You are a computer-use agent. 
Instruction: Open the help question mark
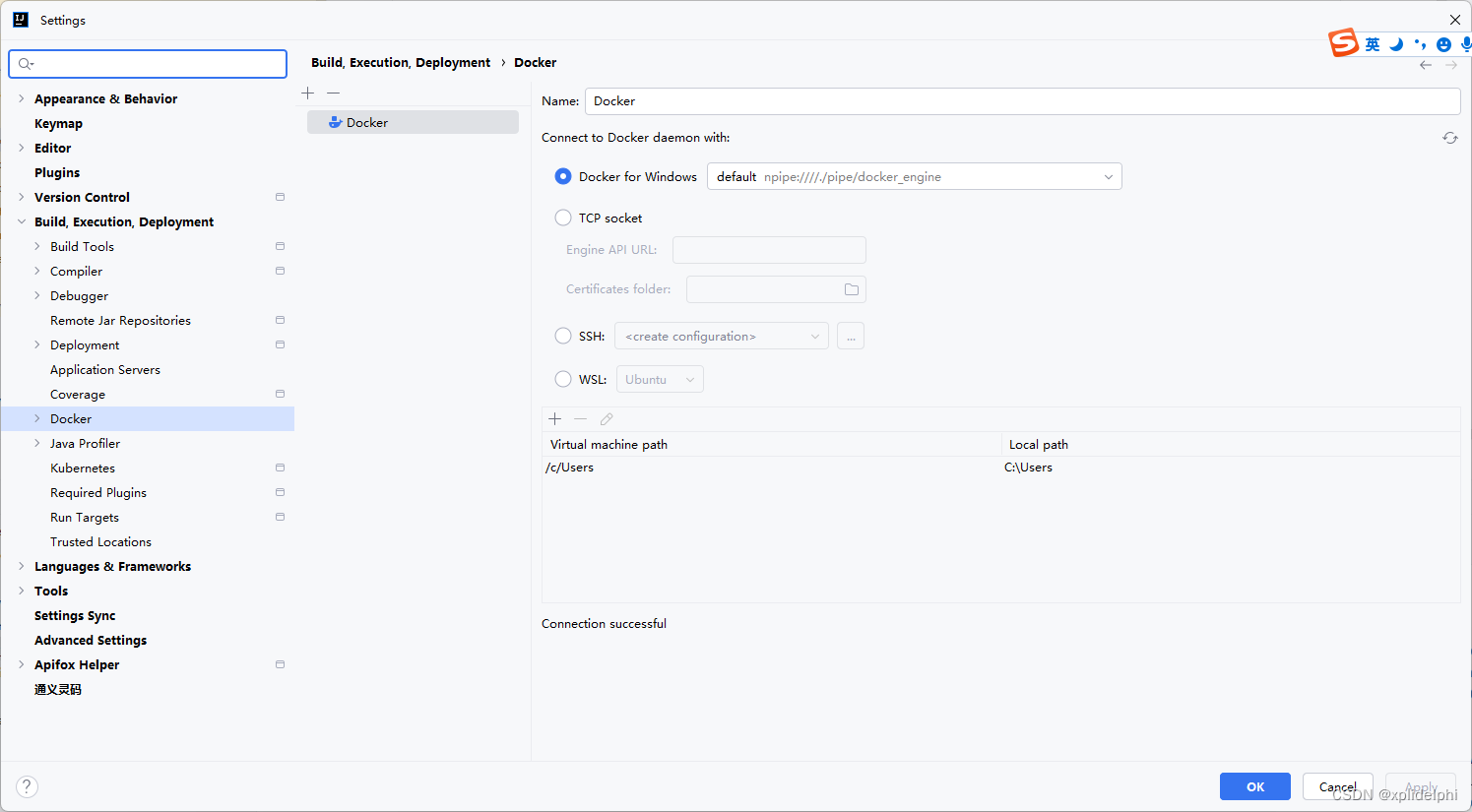[28, 786]
